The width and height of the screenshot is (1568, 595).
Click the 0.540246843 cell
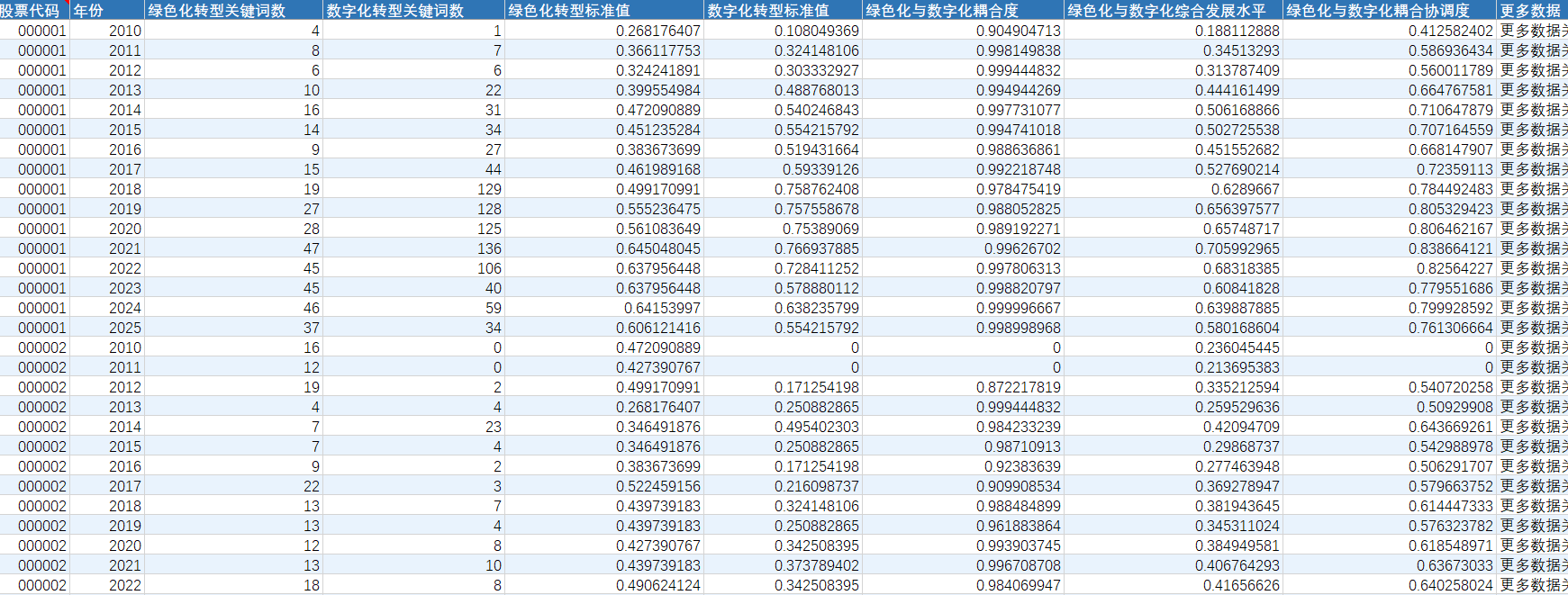click(783, 110)
